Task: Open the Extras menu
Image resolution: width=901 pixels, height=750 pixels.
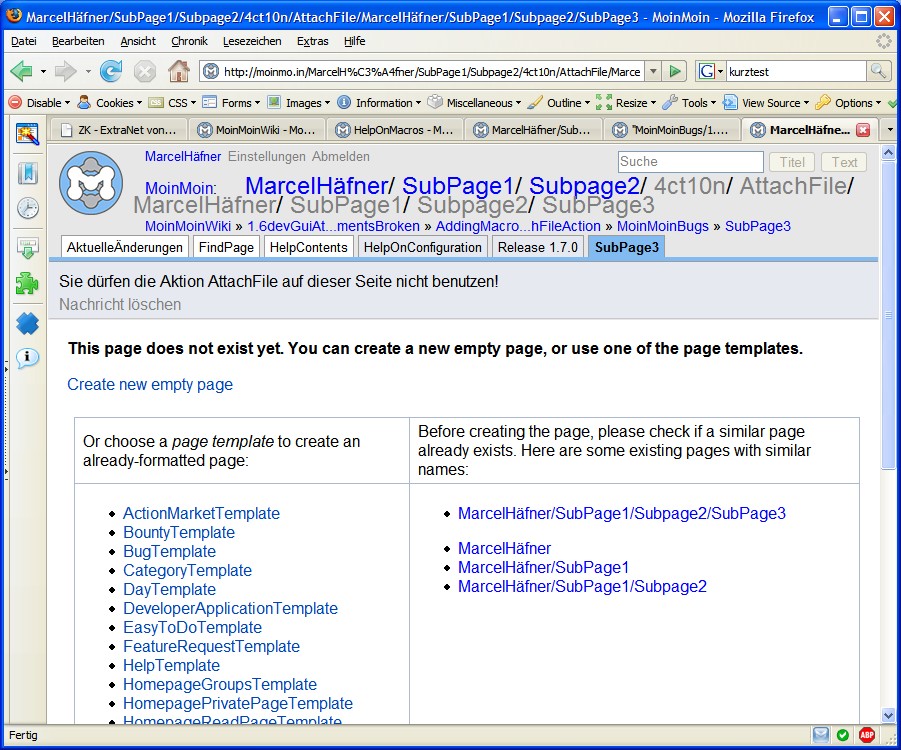Action: 313,41
